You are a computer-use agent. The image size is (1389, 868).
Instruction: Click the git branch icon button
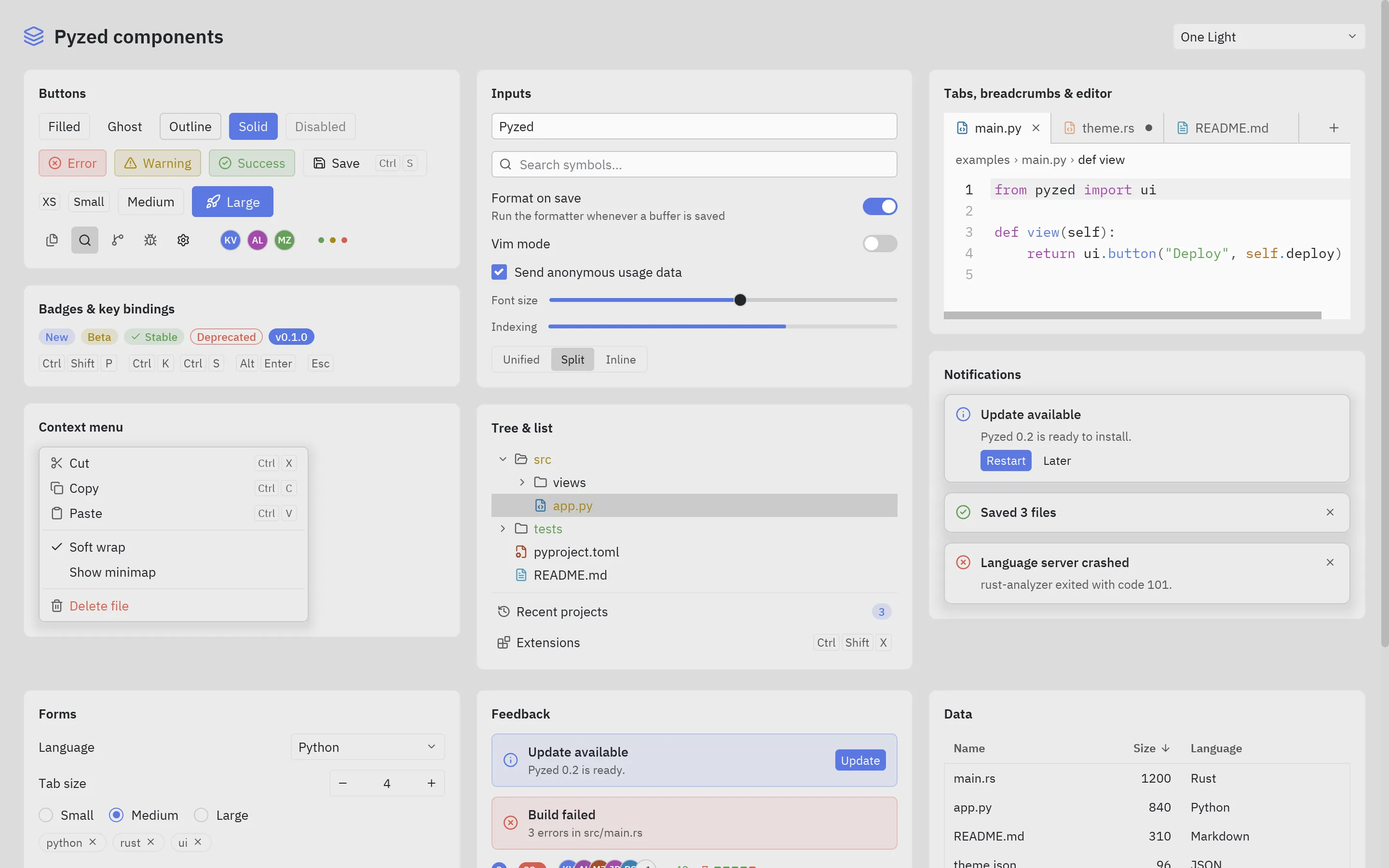(x=118, y=240)
